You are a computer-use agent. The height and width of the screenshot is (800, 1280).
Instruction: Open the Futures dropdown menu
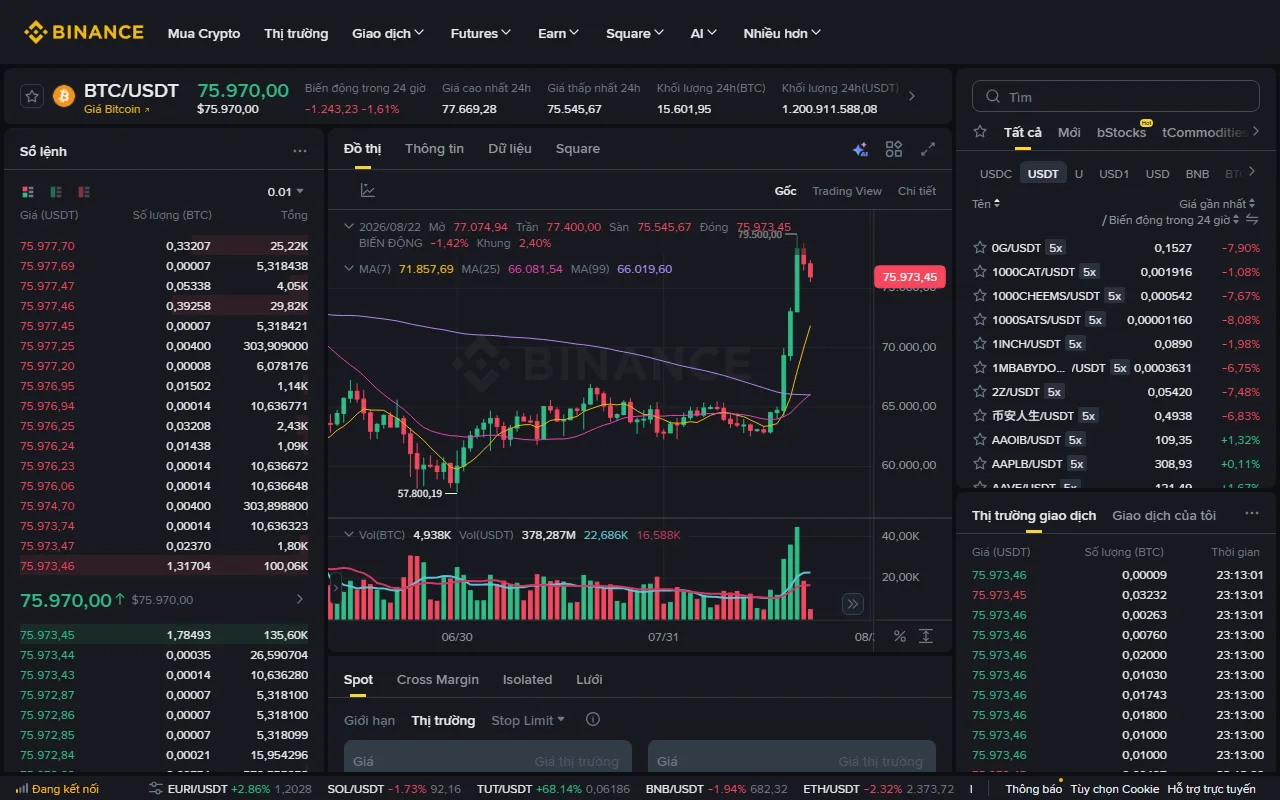coord(481,33)
